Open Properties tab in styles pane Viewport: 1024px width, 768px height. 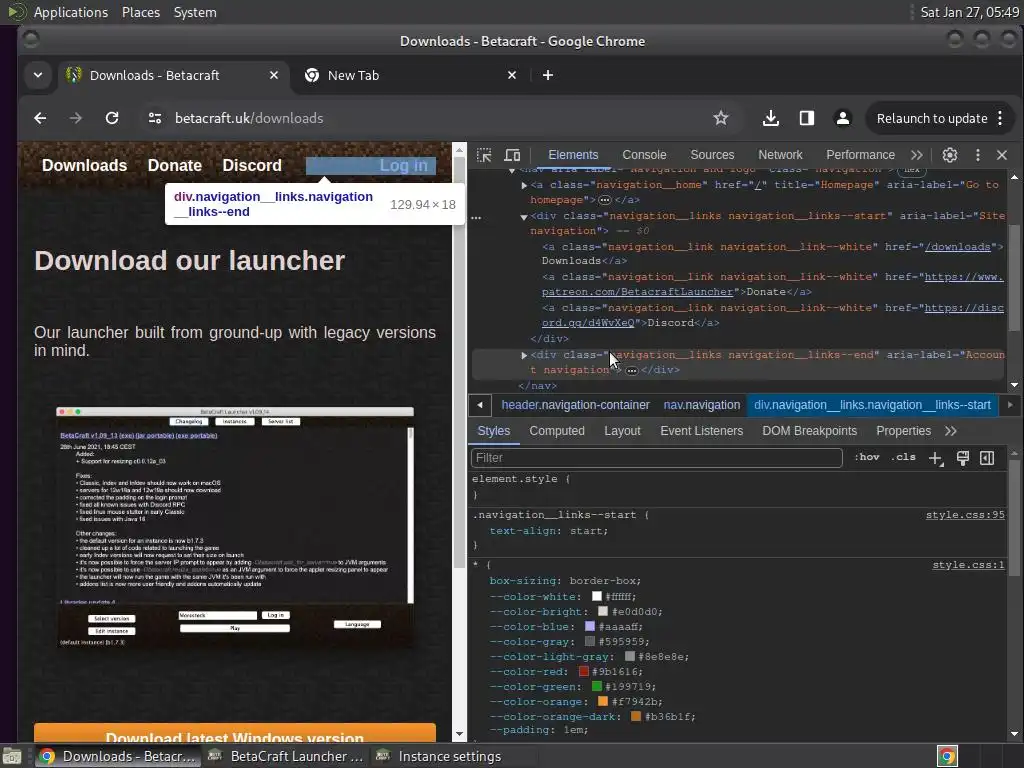coord(903,431)
